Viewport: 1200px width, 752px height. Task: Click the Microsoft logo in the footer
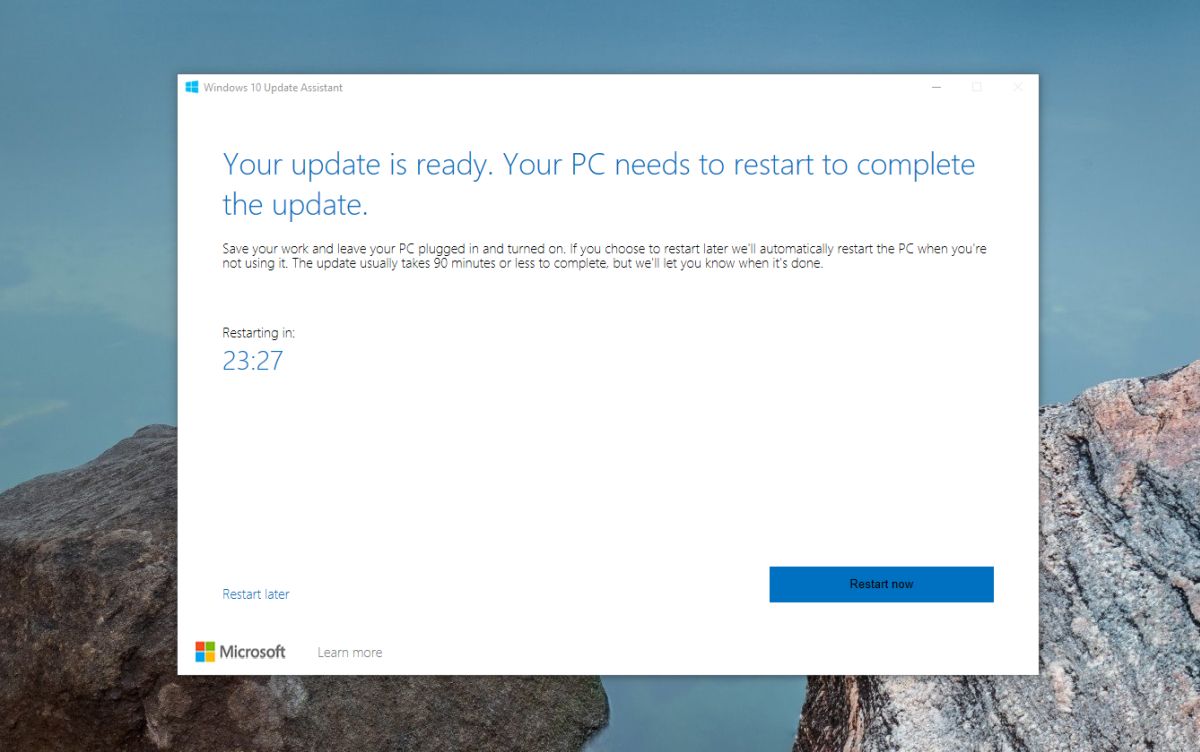[240, 652]
